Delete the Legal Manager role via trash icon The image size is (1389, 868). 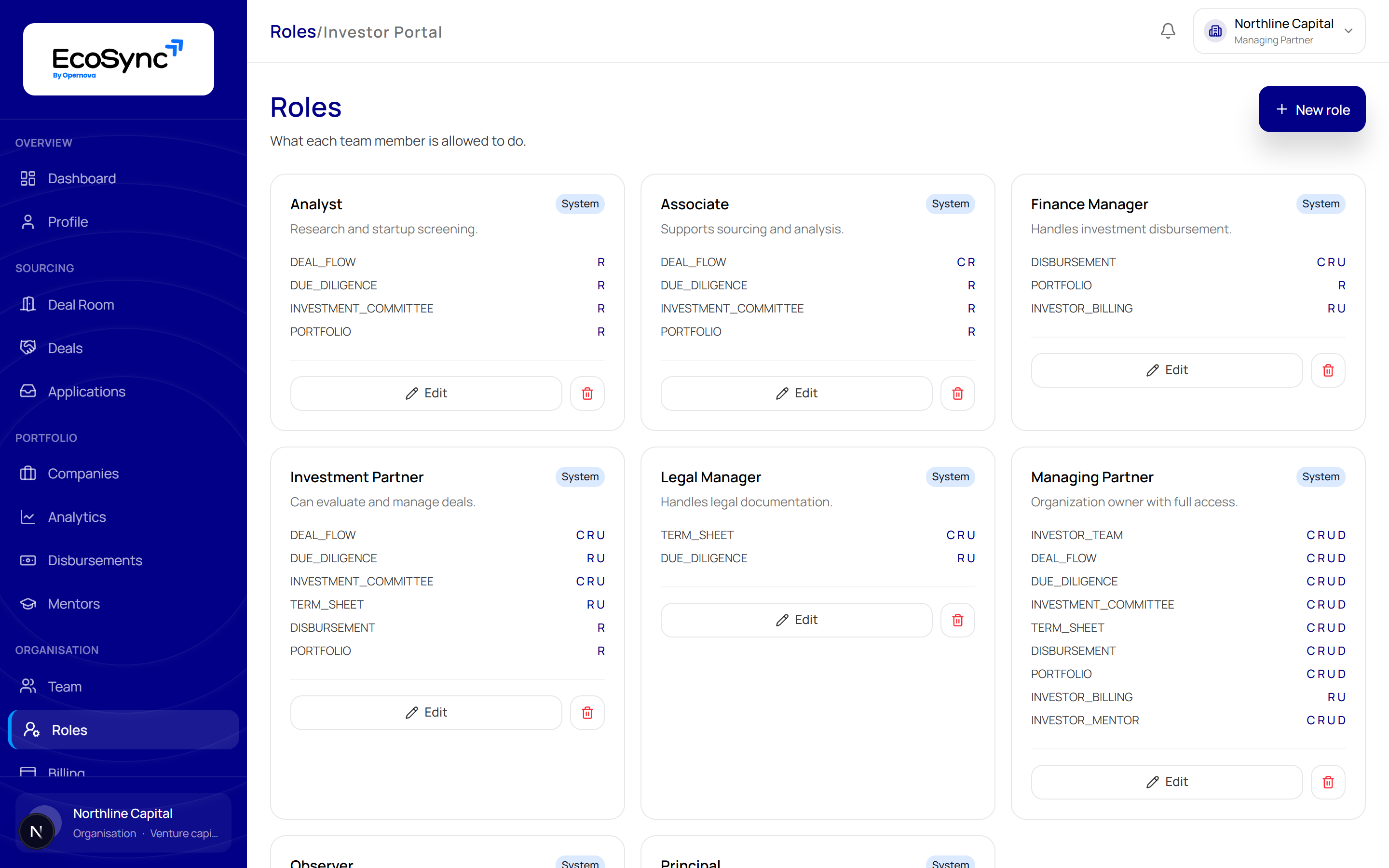point(957,620)
